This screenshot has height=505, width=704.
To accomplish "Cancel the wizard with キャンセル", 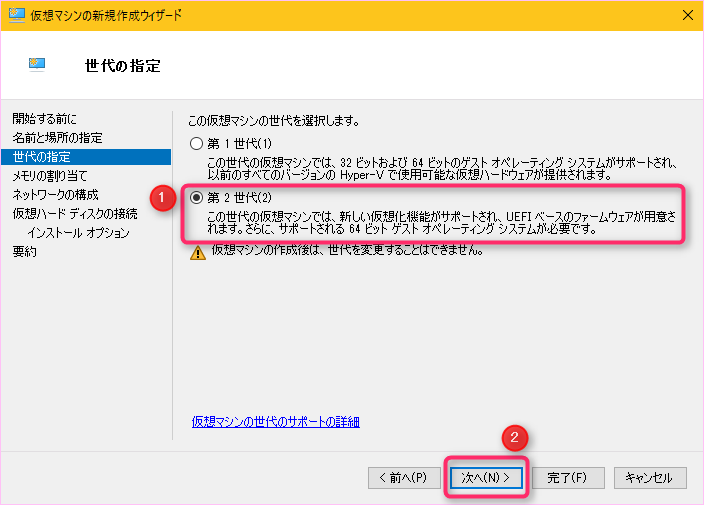I will click(x=650, y=478).
